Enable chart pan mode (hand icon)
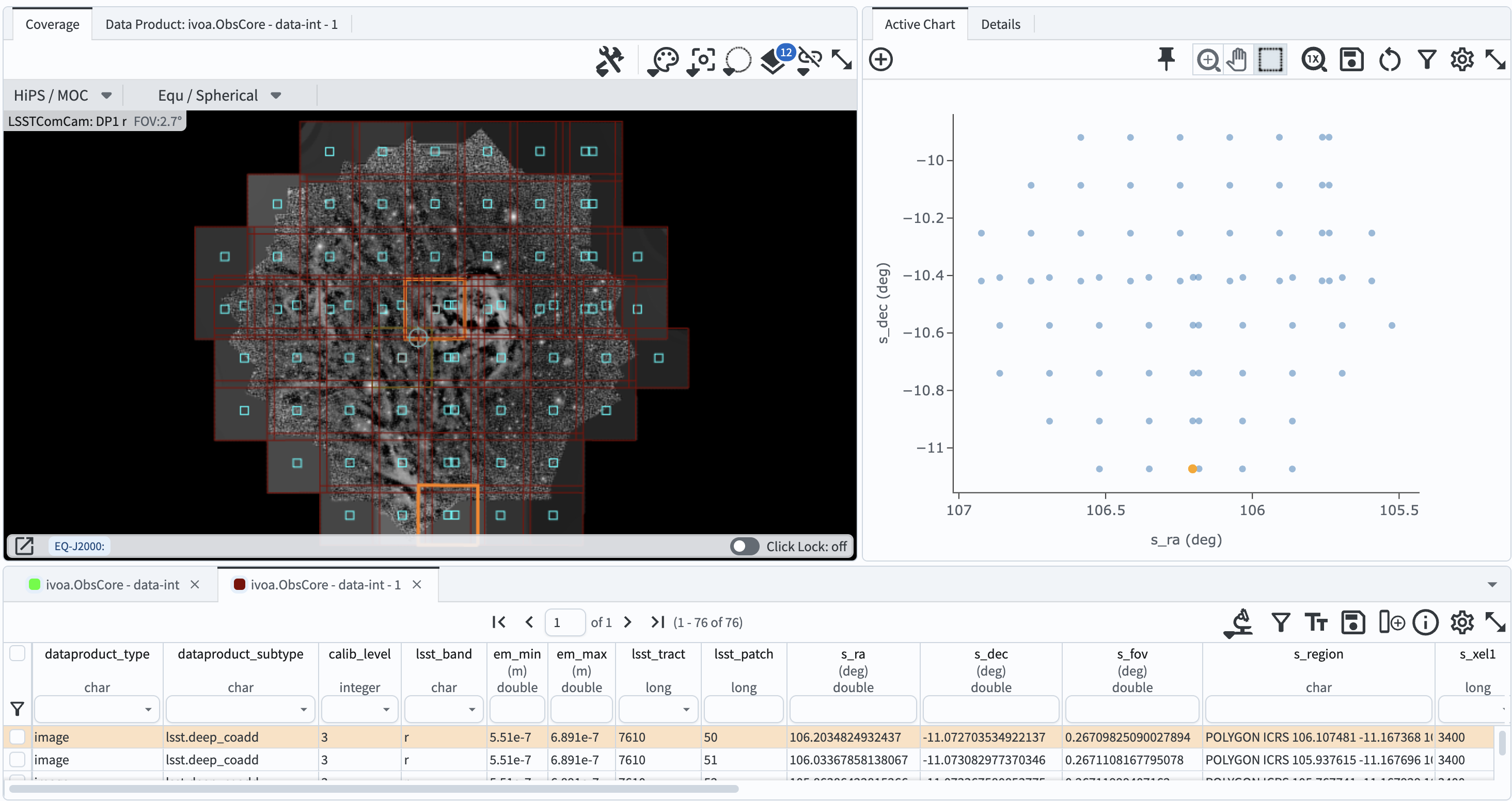 [x=1237, y=59]
